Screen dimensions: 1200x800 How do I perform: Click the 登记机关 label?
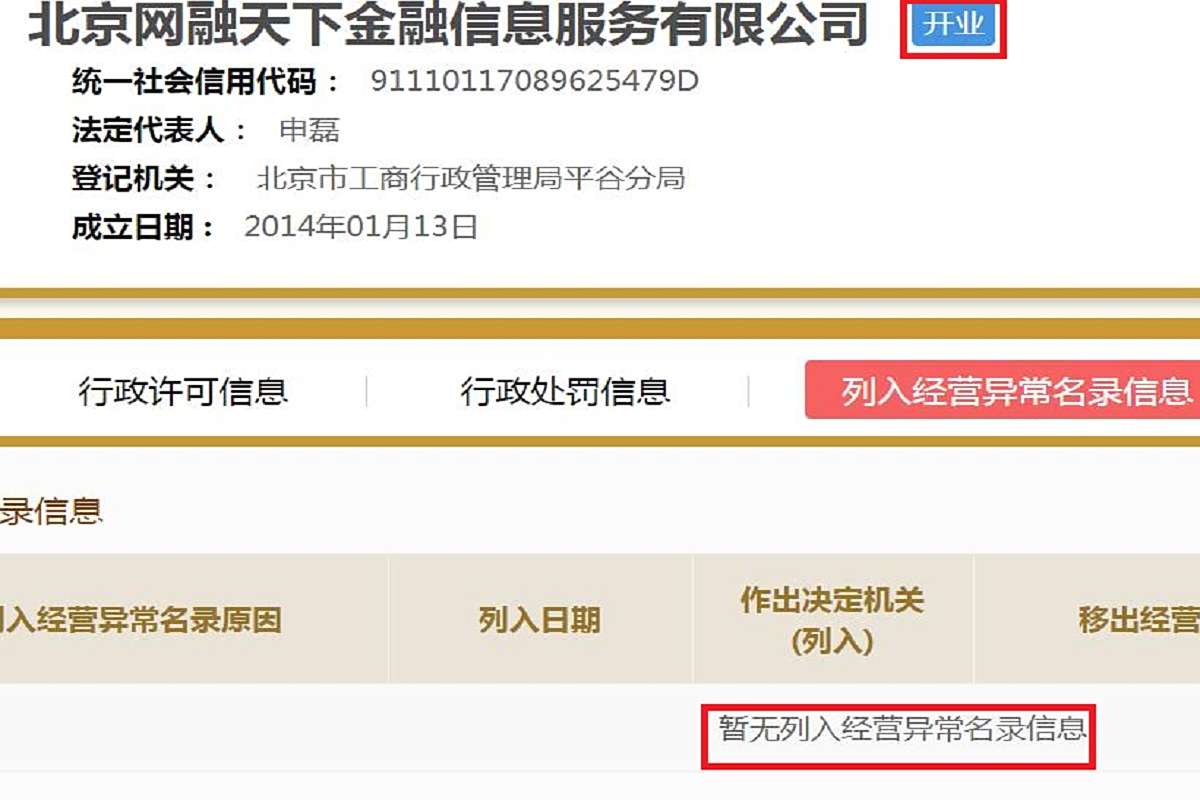(x=145, y=179)
